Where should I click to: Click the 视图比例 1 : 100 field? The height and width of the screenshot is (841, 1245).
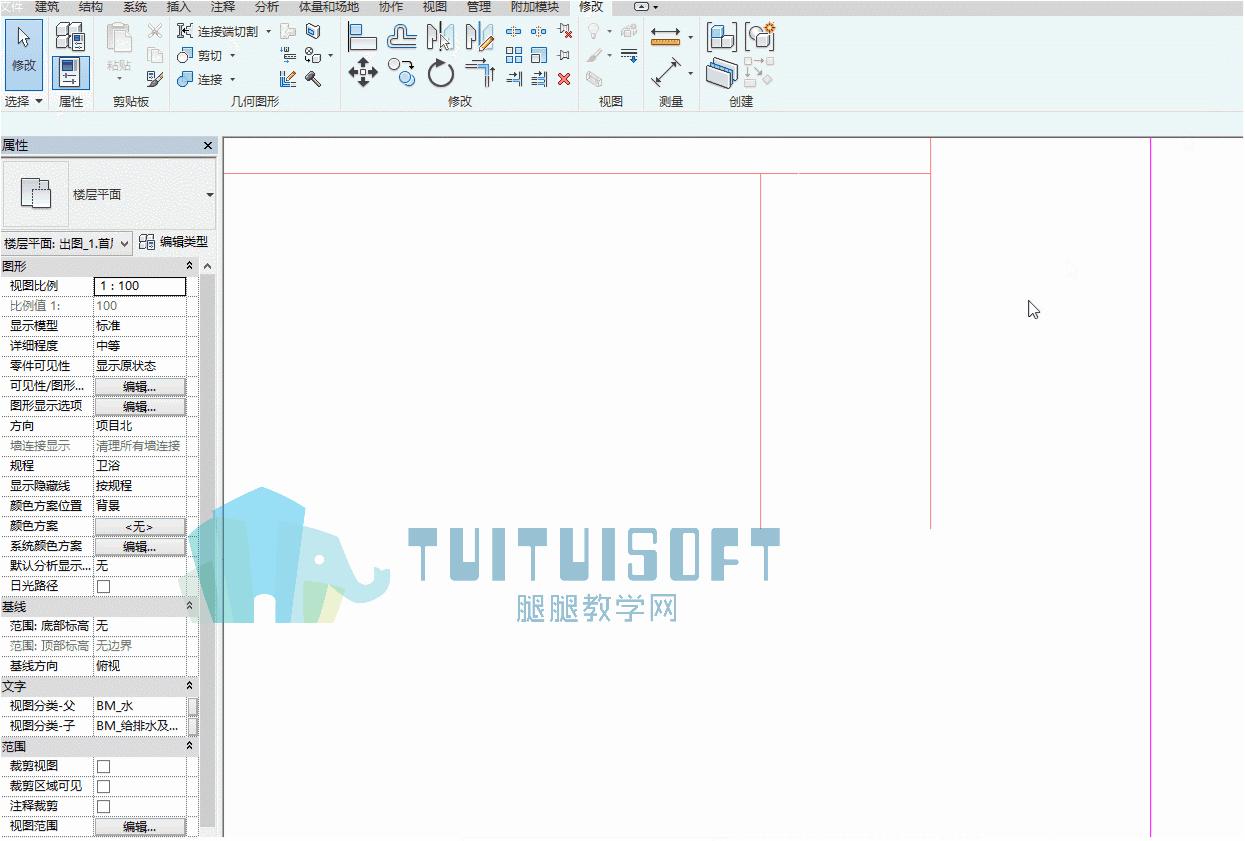coord(140,286)
